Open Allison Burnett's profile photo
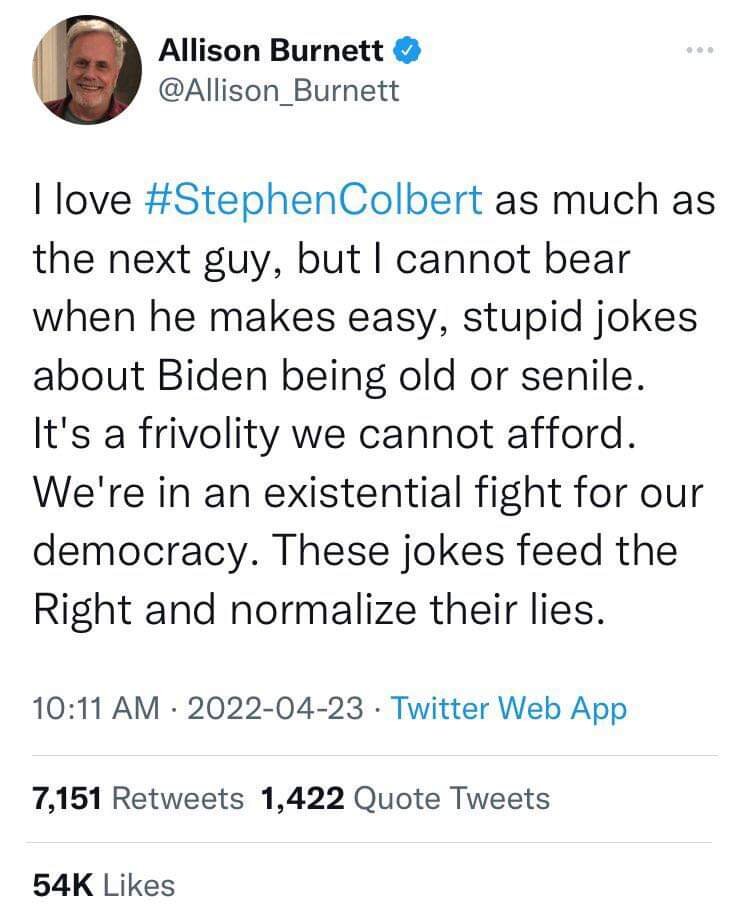Screen dimensions: 750x906 pyautogui.click(x=85, y=70)
